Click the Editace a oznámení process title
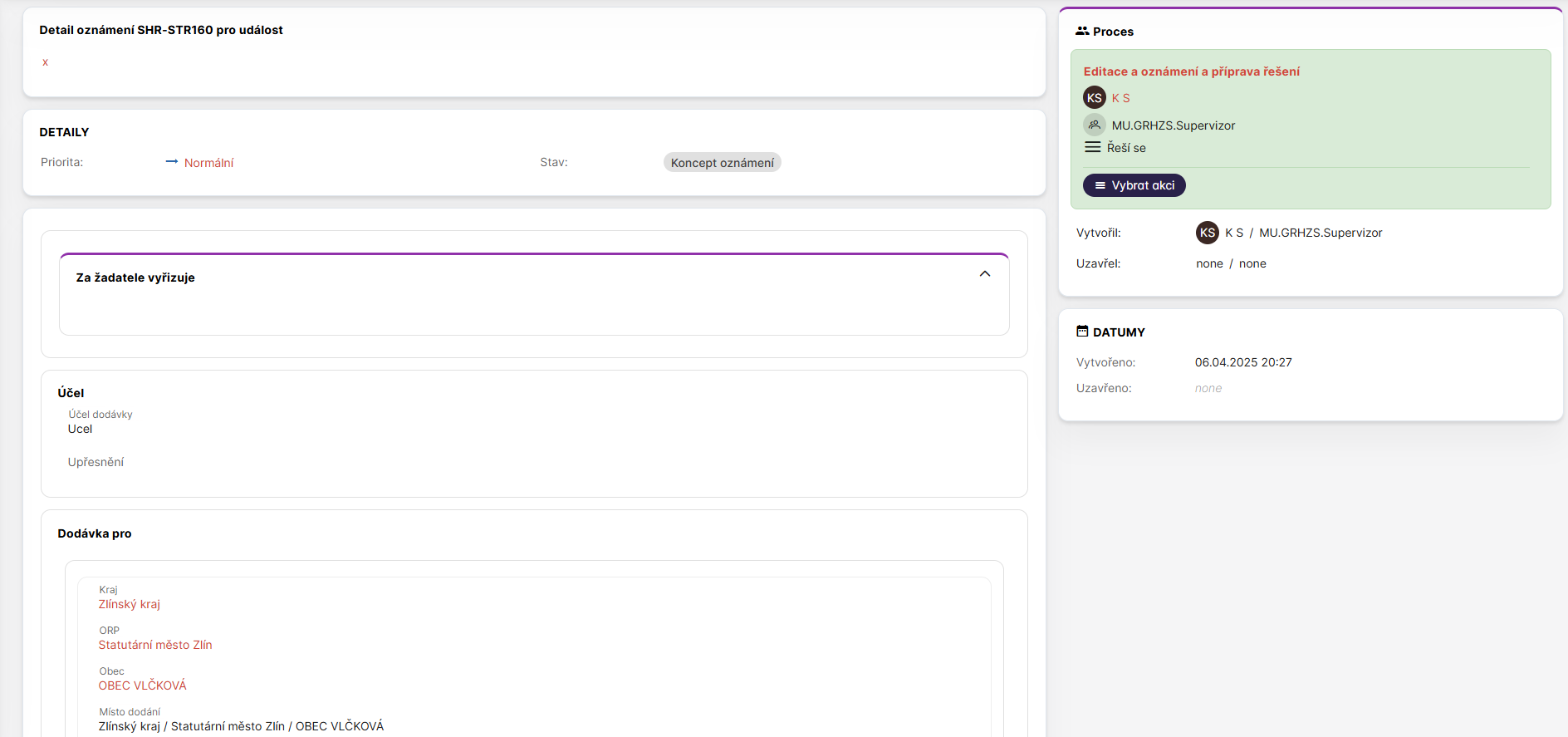The width and height of the screenshot is (1568, 737). tap(1191, 71)
